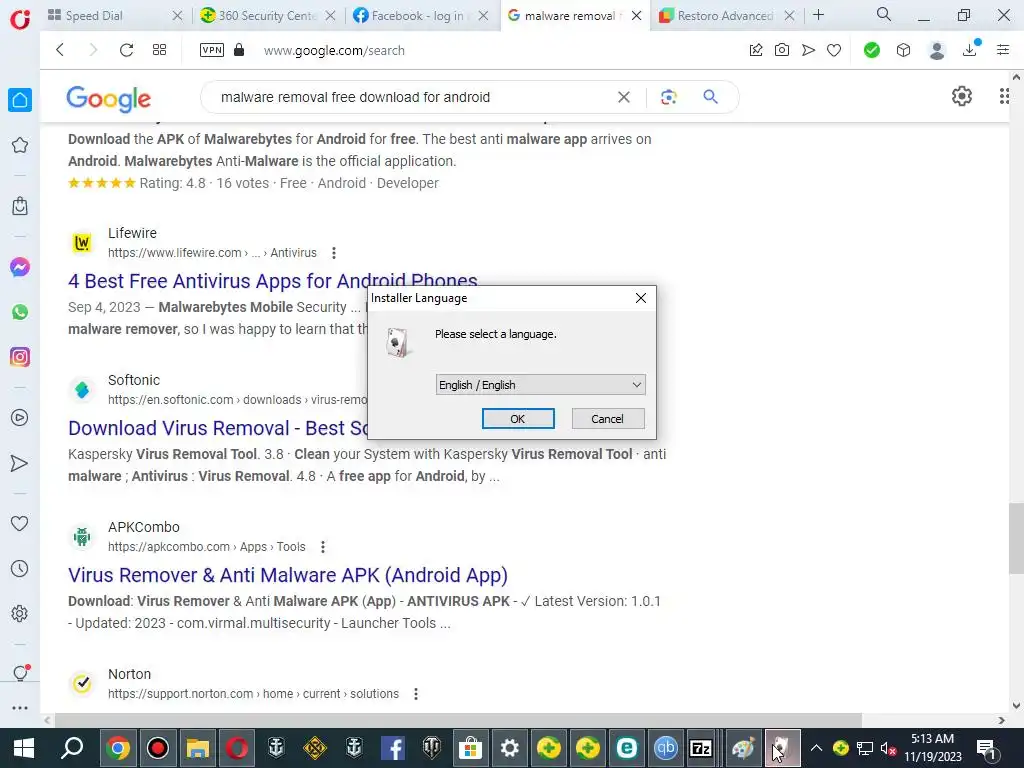Open the sidebar heart (Pinboards) icon
Image resolution: width=1024 pixels, height=768 pixels.
[x=20, y=523]
